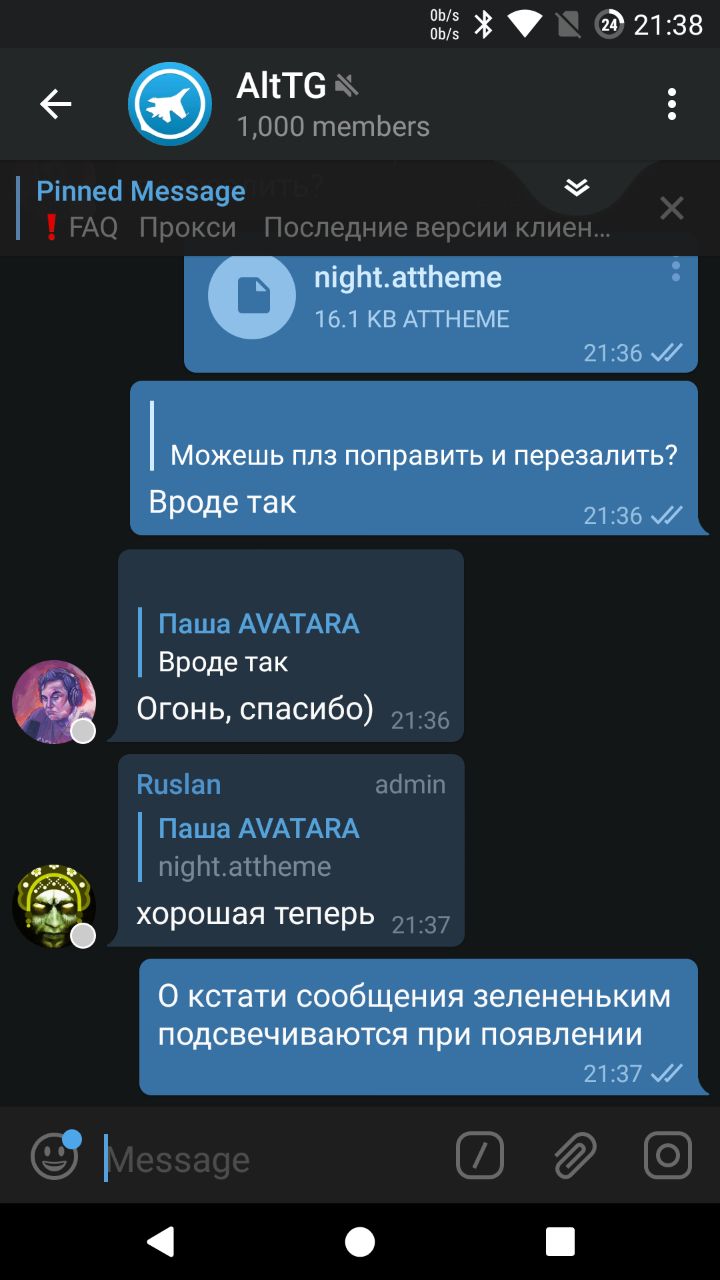
Task: Go back using the header arrow
Action: [56, 104]
